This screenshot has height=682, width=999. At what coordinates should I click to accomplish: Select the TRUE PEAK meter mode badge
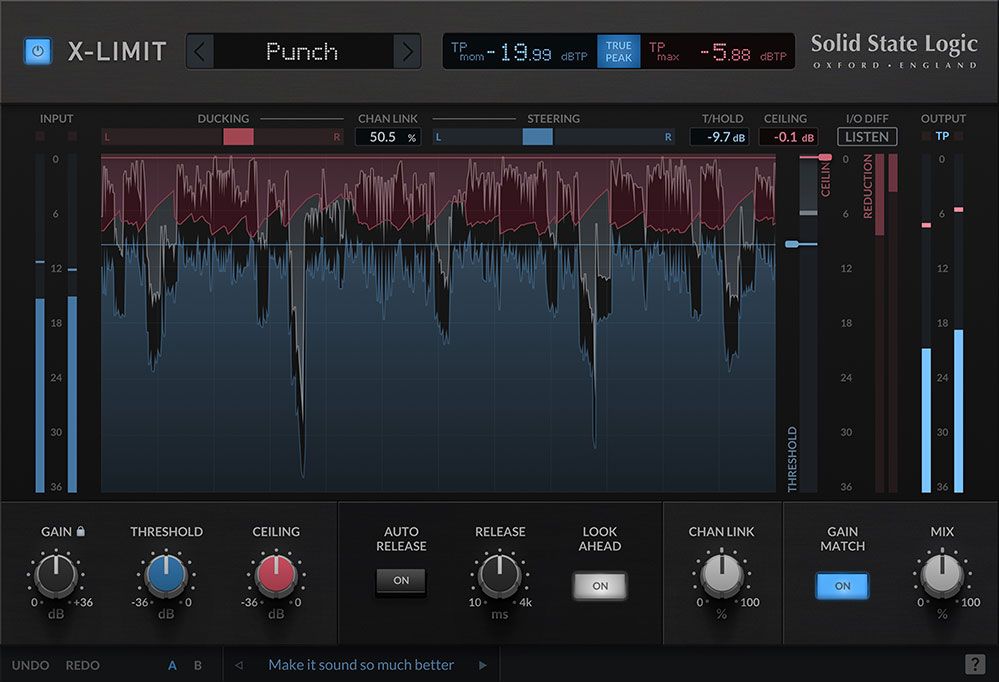point(618,51)
